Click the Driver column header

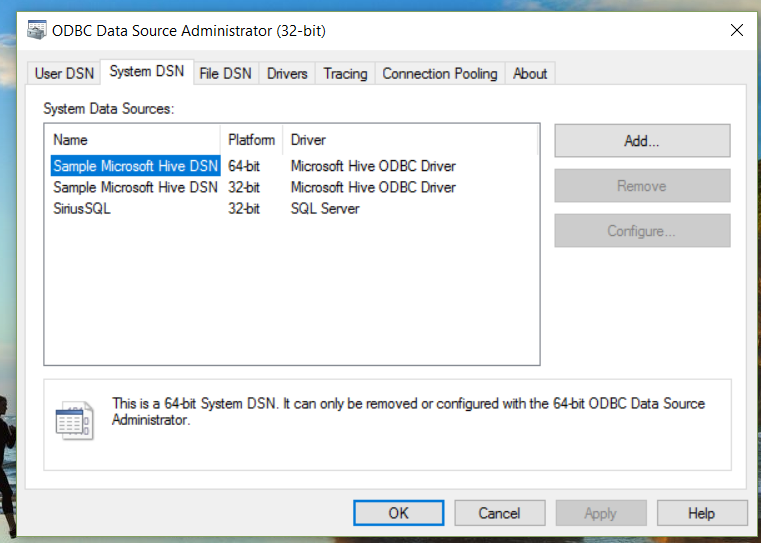[x=410, y=140]
